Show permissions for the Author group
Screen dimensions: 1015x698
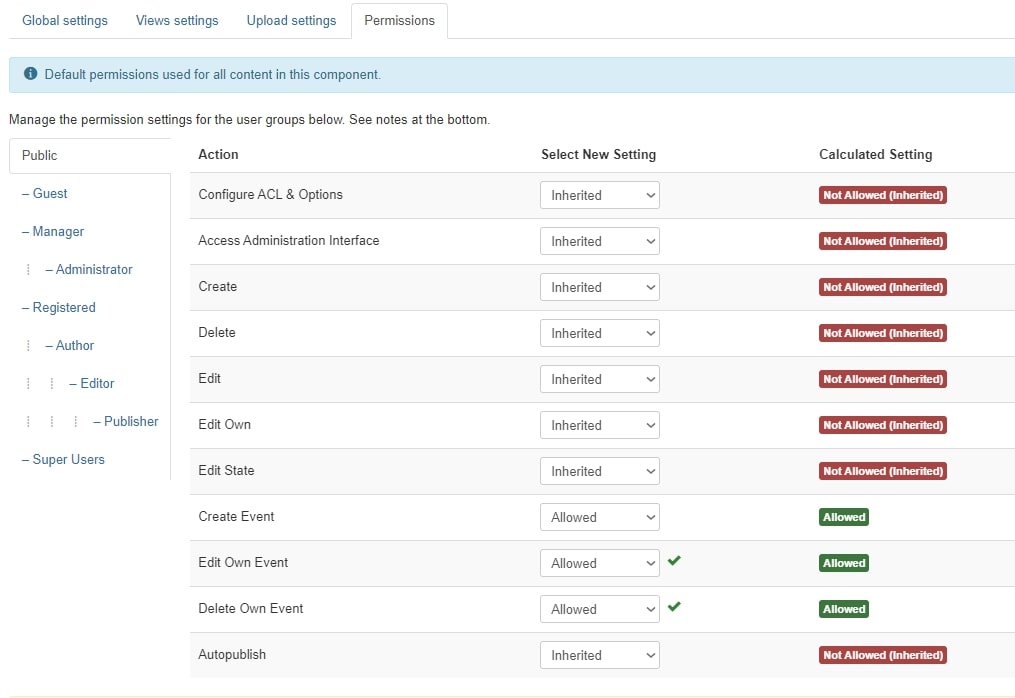click(70, 346)
